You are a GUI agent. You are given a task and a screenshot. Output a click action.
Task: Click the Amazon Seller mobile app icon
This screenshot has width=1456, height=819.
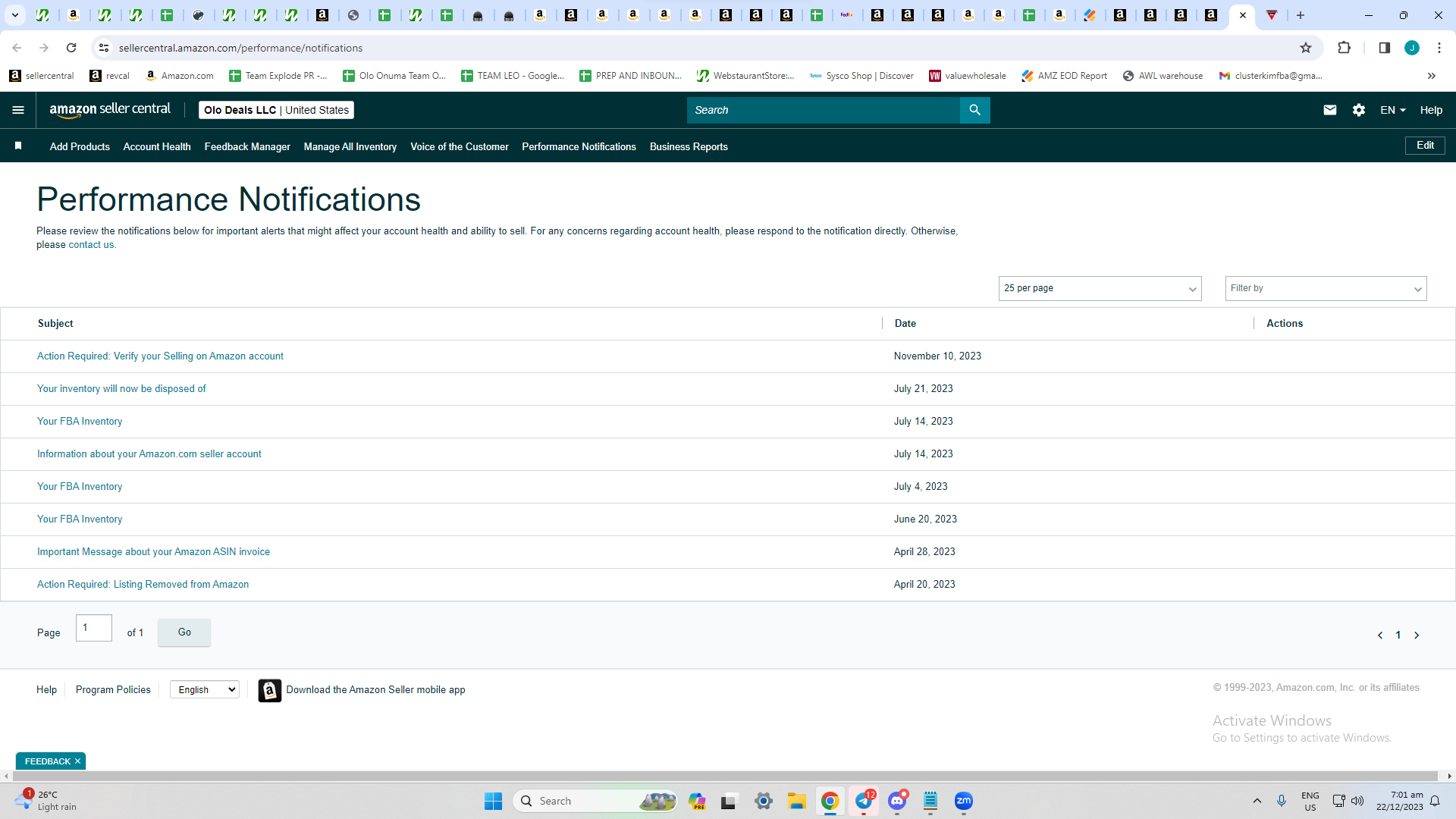(269, 690)
